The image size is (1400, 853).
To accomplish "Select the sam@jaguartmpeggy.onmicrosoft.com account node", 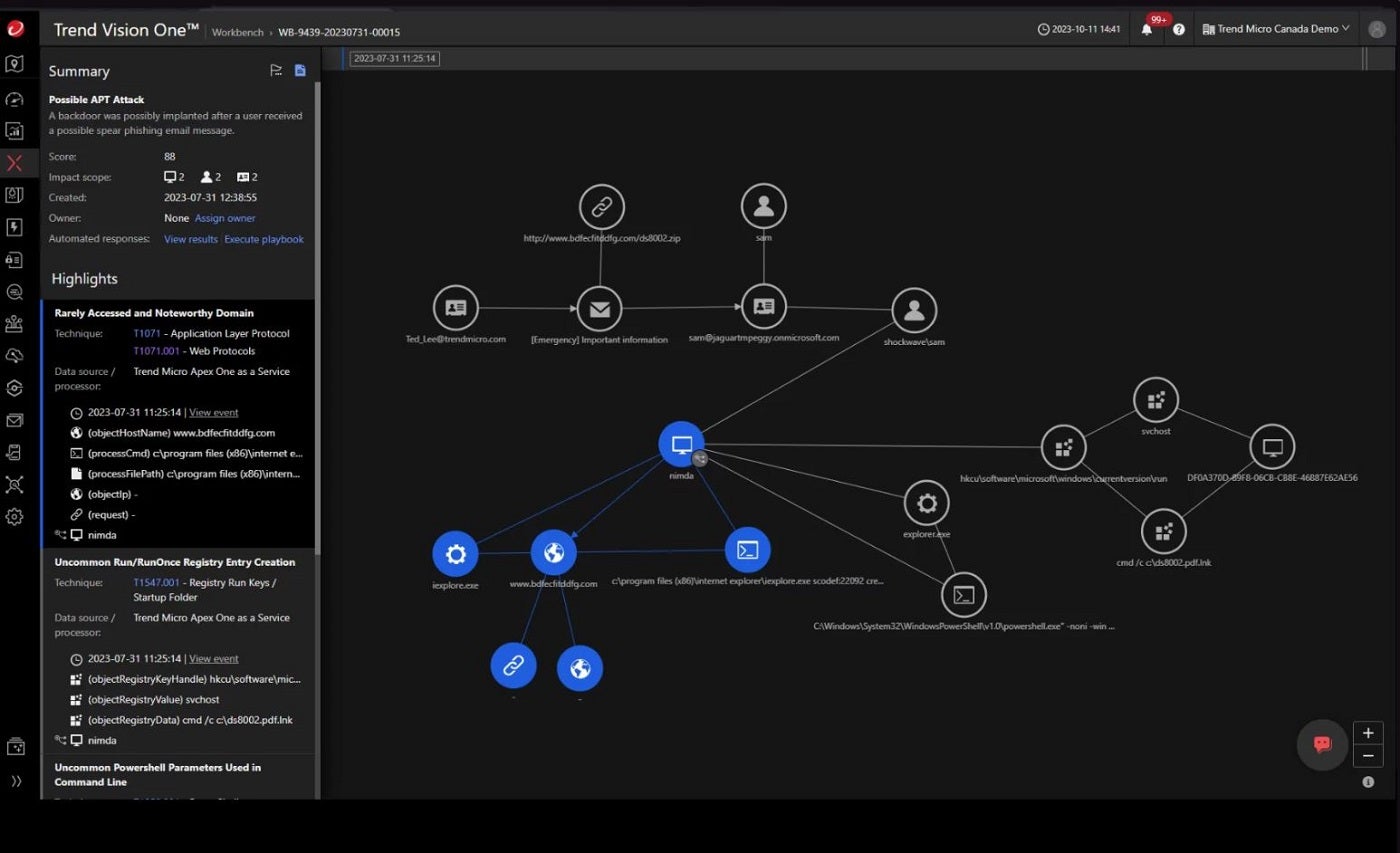I will pyautogui.click(x=764, y=306).
